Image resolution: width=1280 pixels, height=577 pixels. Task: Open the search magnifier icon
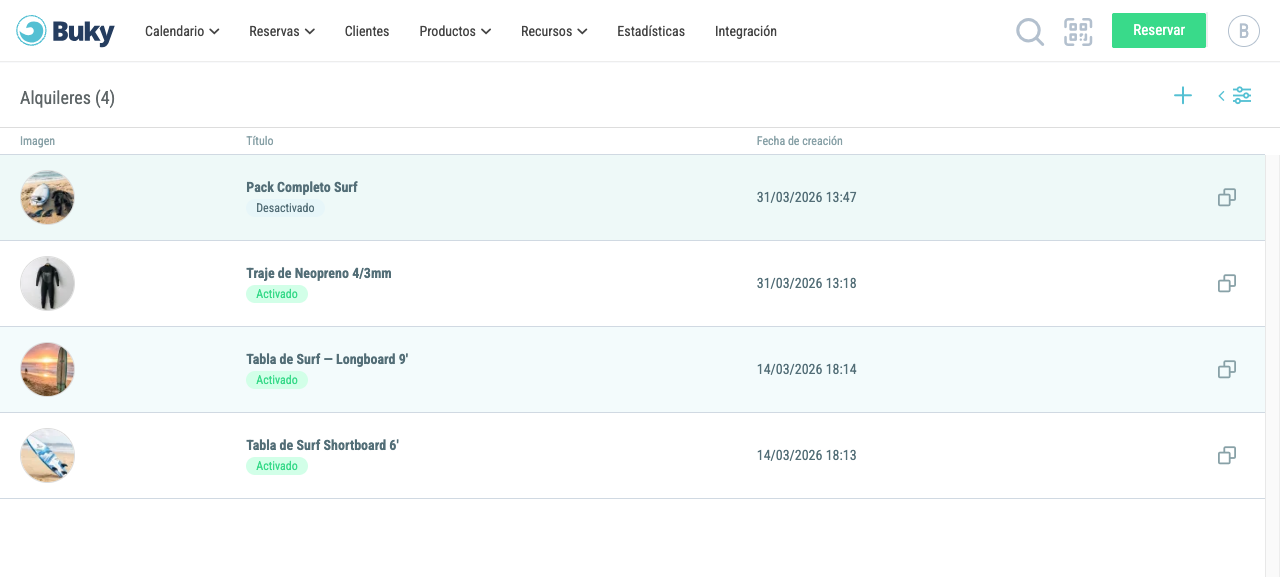[1030, 31]
